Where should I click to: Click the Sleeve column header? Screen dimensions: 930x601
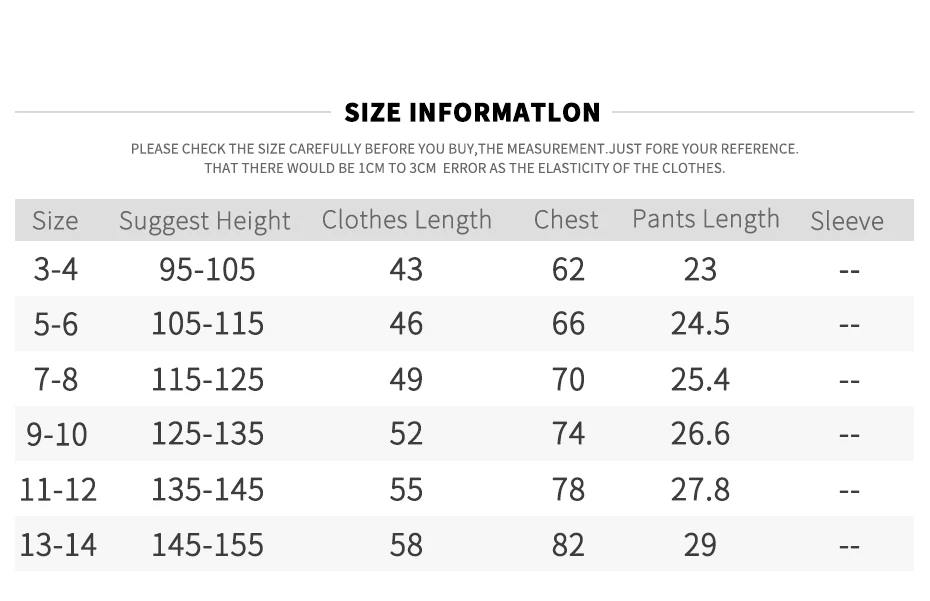pos(846,221)
